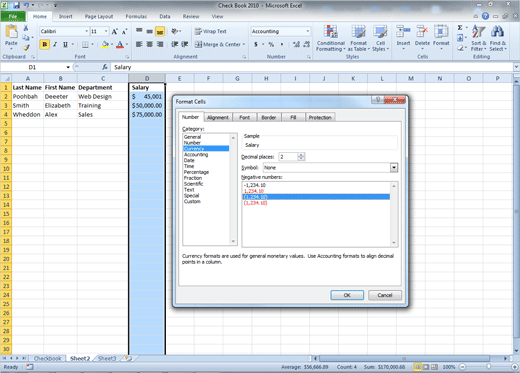Click the Borders icon in Font group

click(x=85, y=44)
